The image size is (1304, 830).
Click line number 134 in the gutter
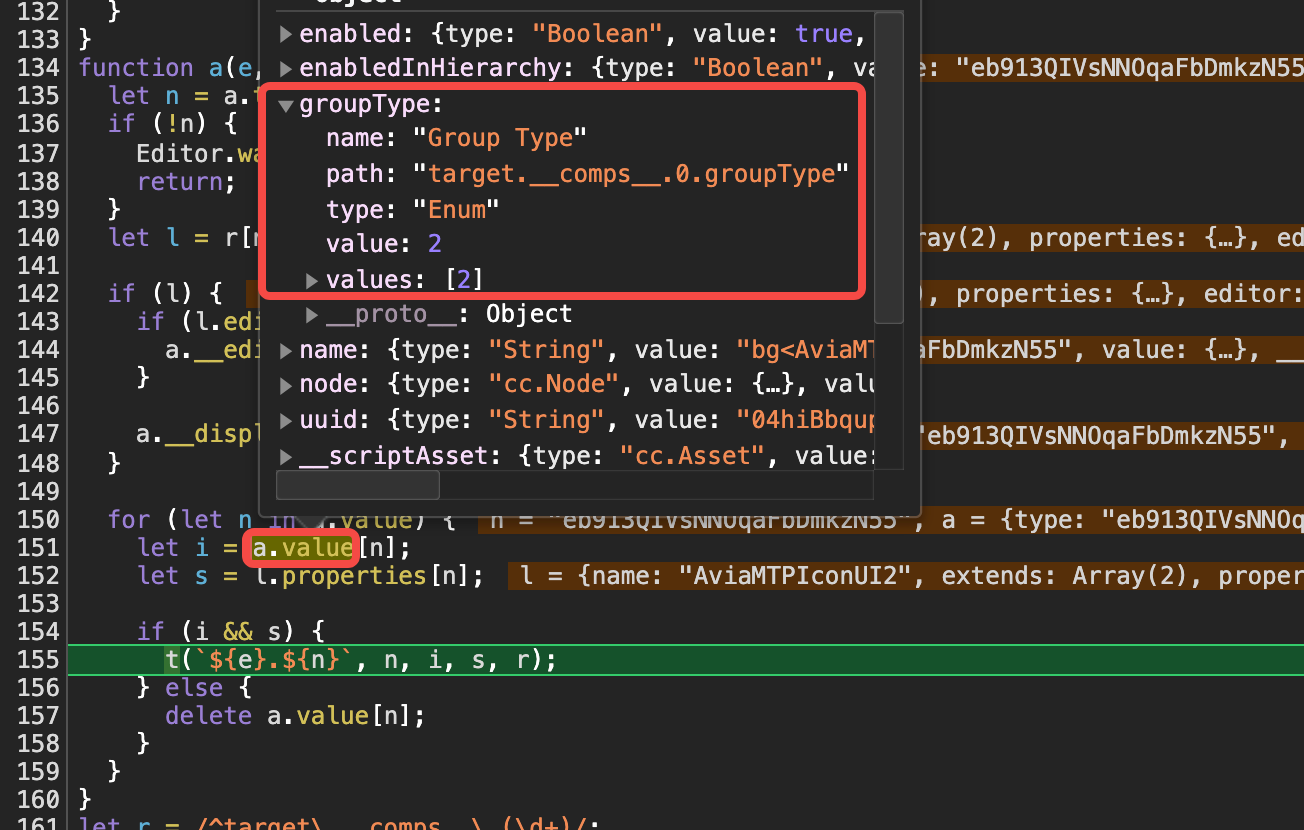tap(40, 67)
